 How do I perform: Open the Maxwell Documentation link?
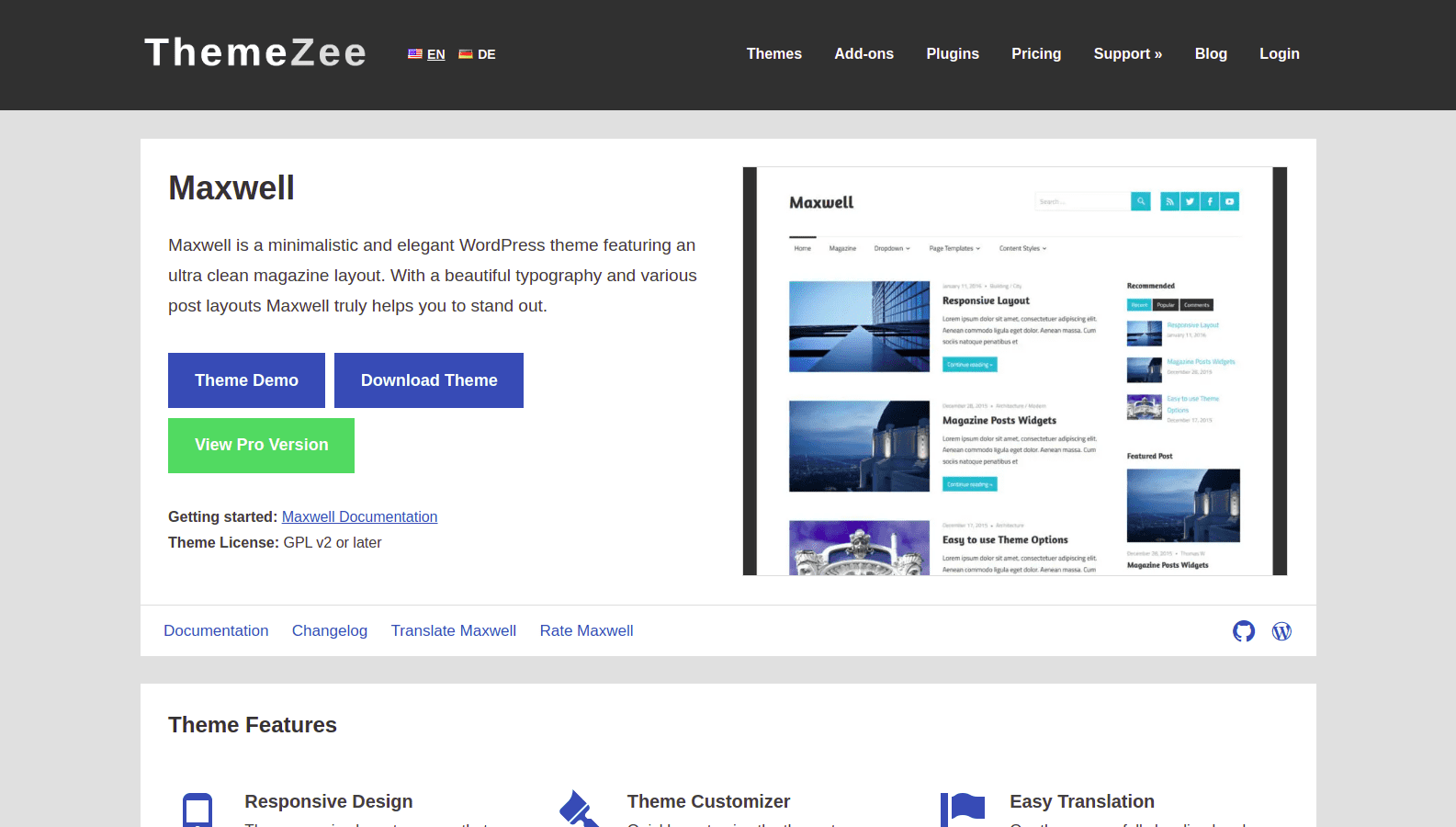(359, 517)
